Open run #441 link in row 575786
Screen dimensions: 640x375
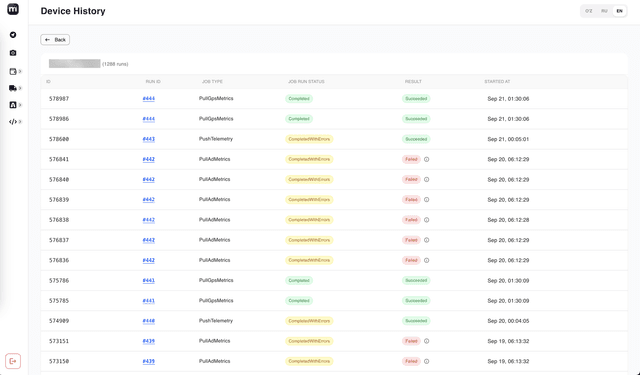[x=149, y=280]
